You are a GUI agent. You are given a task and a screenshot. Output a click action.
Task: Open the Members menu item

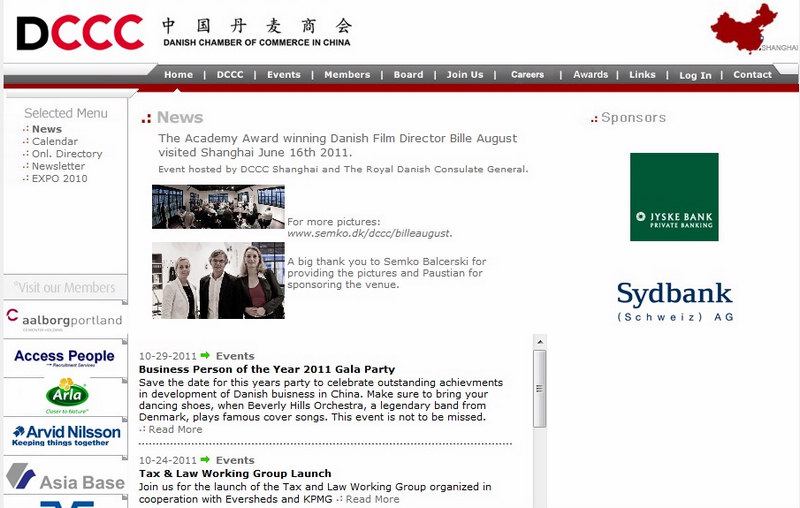pyautogui.click(x=347, y=74)
